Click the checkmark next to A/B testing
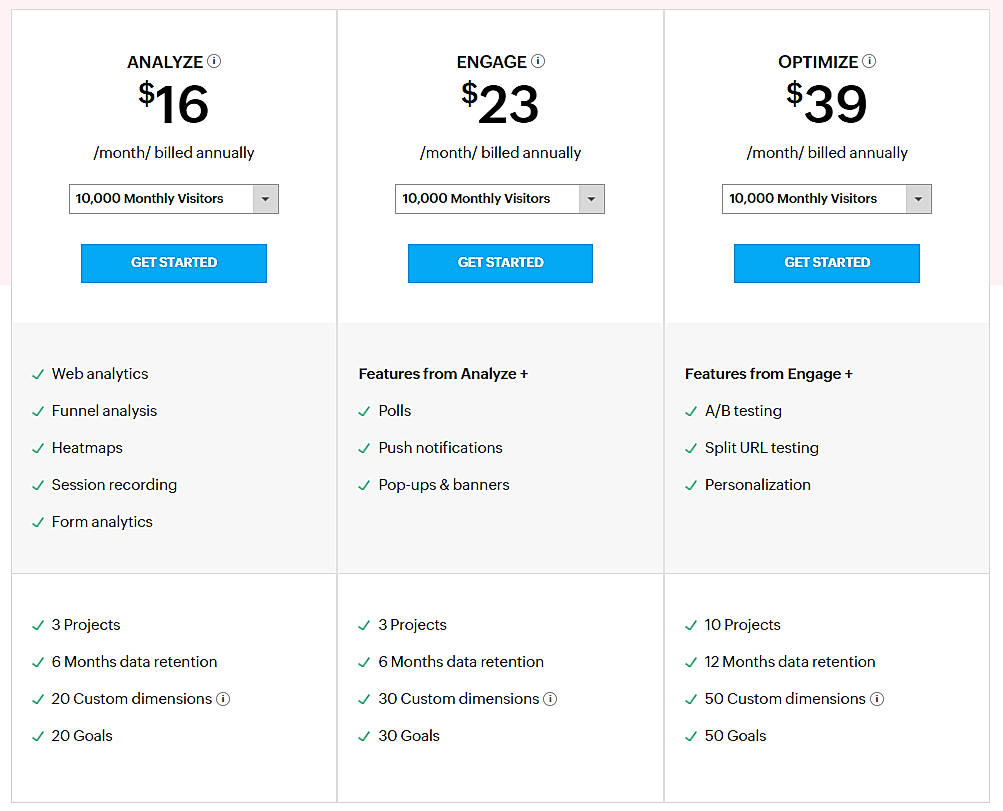Viewport: 1003px width, 811px height. [x=690, y=411]
